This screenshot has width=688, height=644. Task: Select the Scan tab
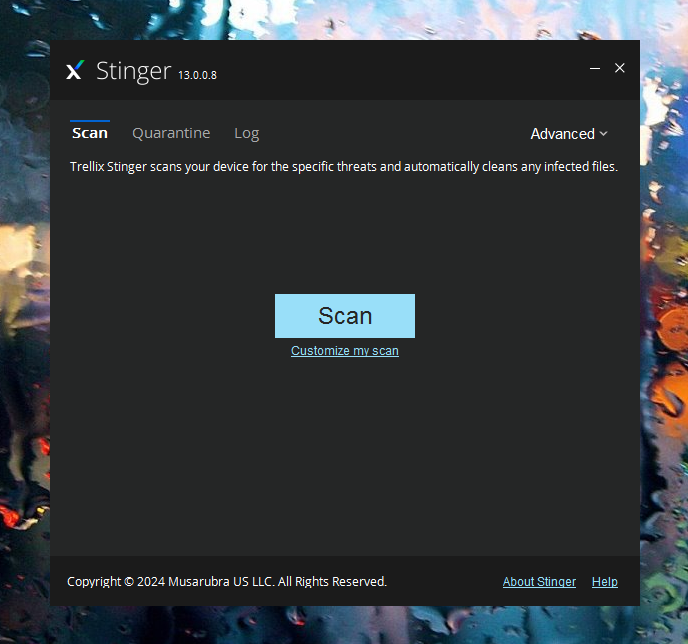click(90, 133)
